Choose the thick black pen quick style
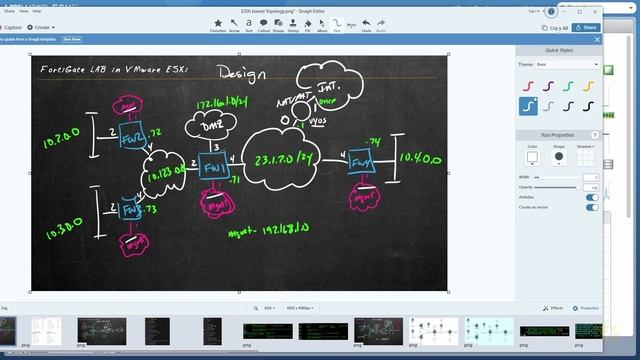The height and width of the screenshot is (360, 640). tap(588, 106)
